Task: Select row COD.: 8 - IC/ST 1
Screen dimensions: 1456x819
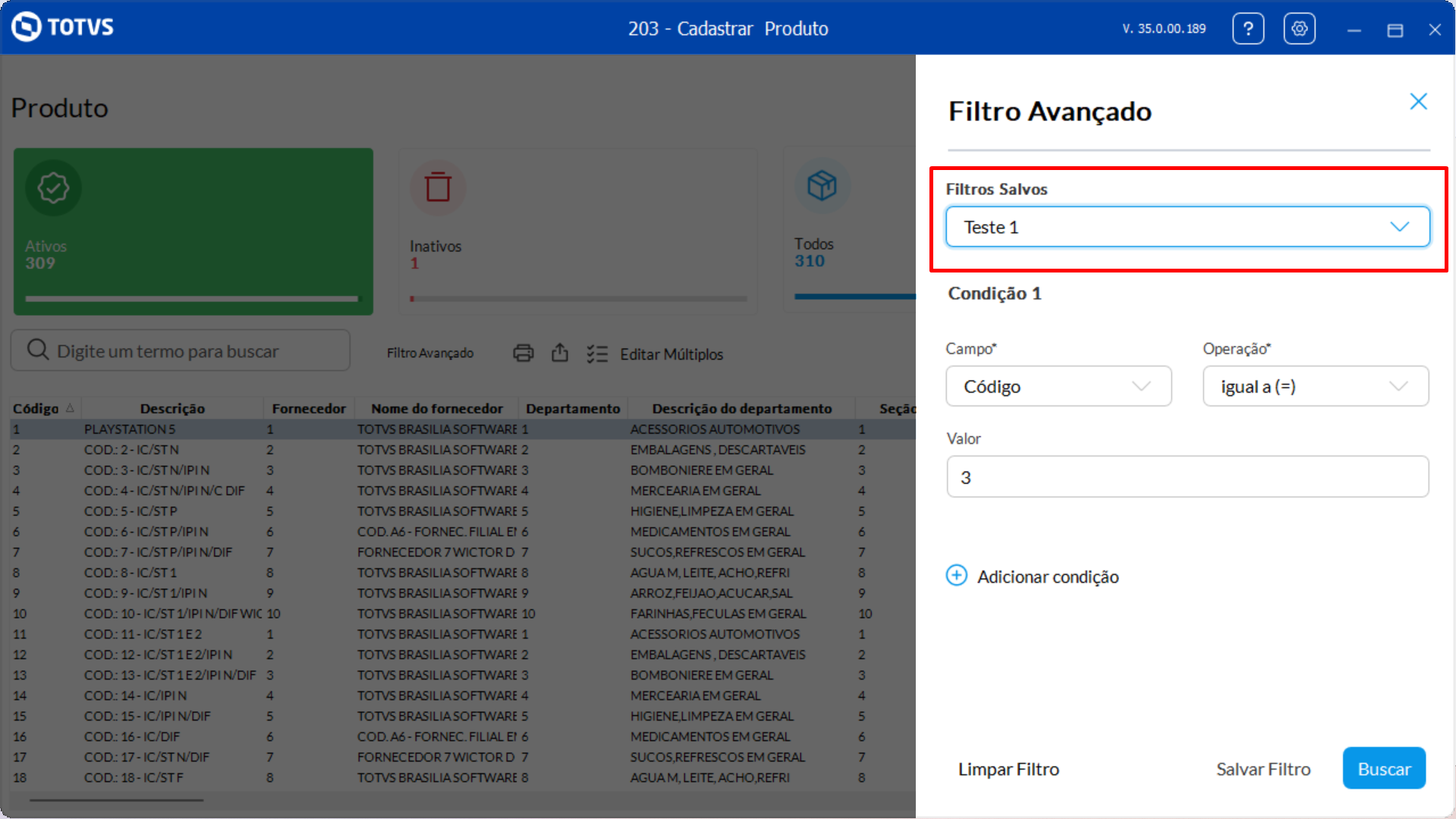Action: pyautogui.click(x=463, y=572)
